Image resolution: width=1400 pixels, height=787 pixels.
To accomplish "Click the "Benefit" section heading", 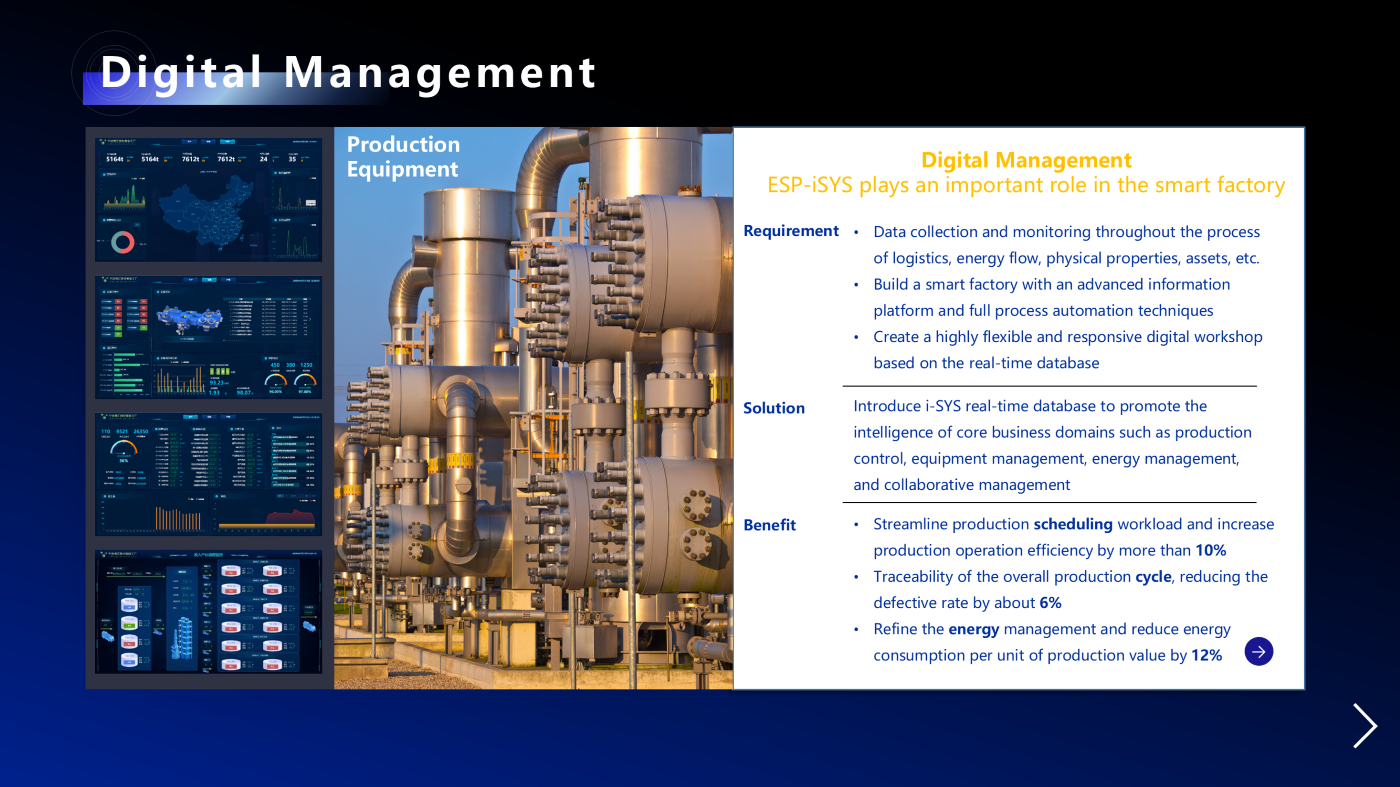I will coord(770,525).
